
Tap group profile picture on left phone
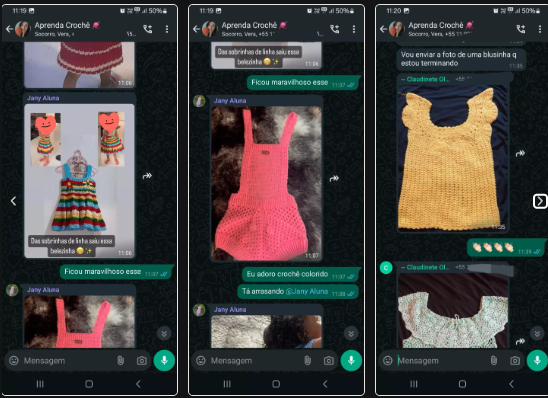click(23, 29)
